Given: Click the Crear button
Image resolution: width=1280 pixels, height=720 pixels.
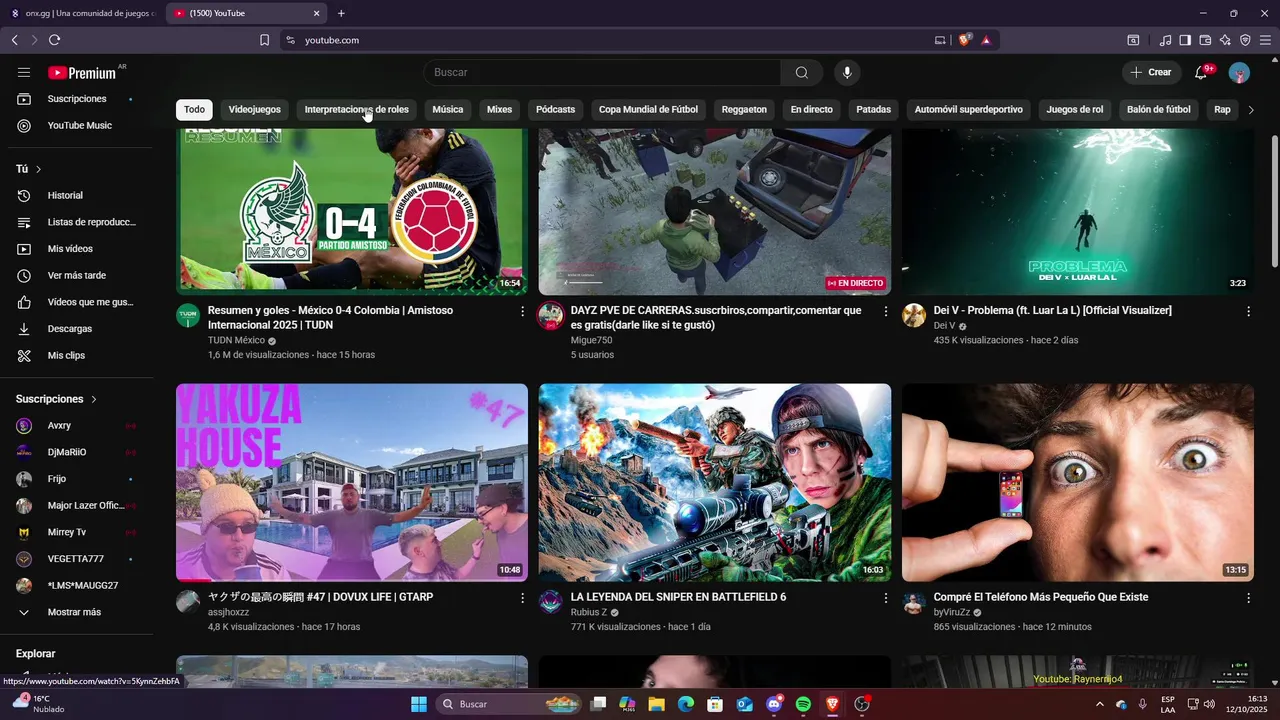Looking at the screenshot, I should (1151, 72).
